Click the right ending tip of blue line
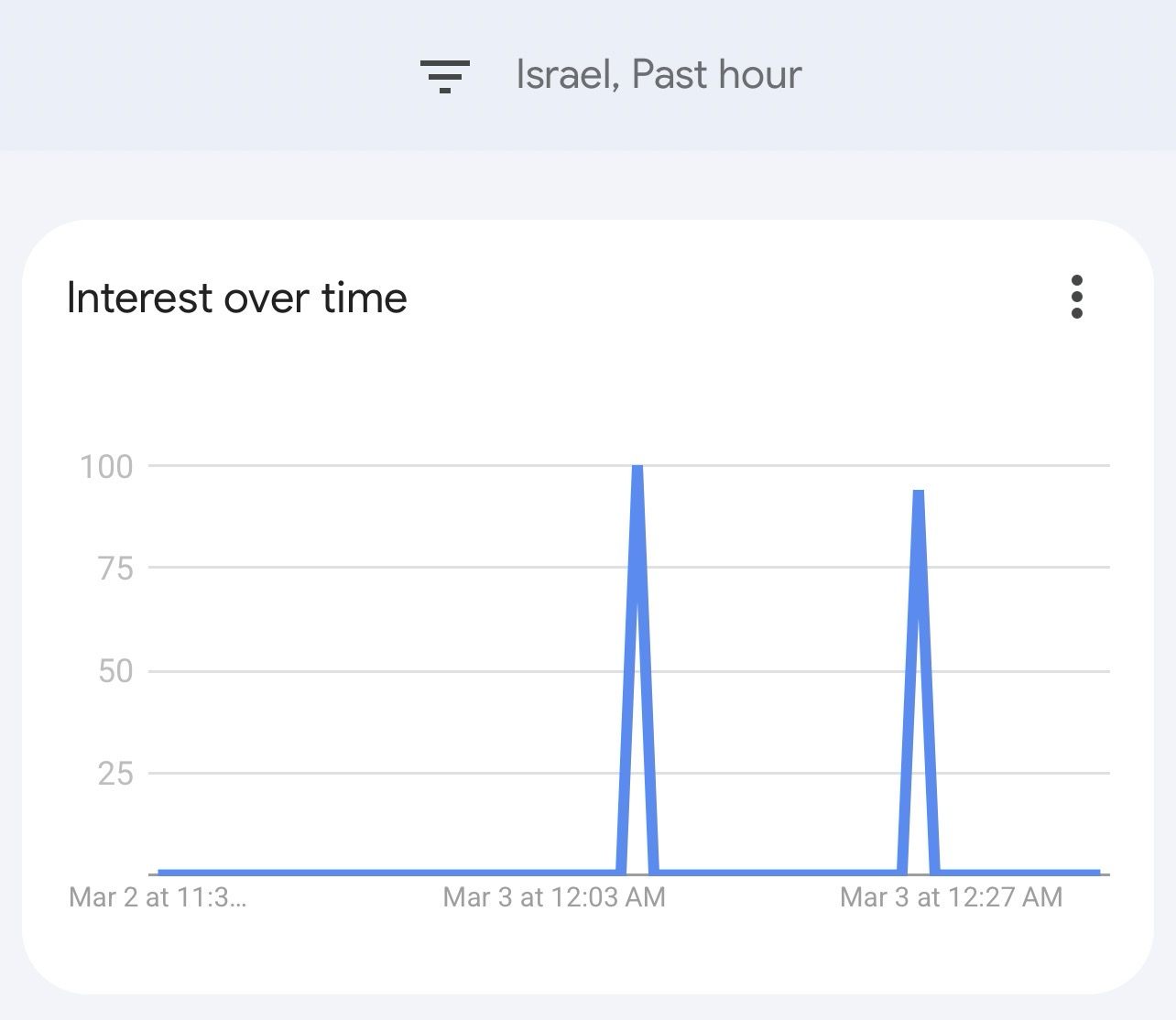 click(1097, 872)
